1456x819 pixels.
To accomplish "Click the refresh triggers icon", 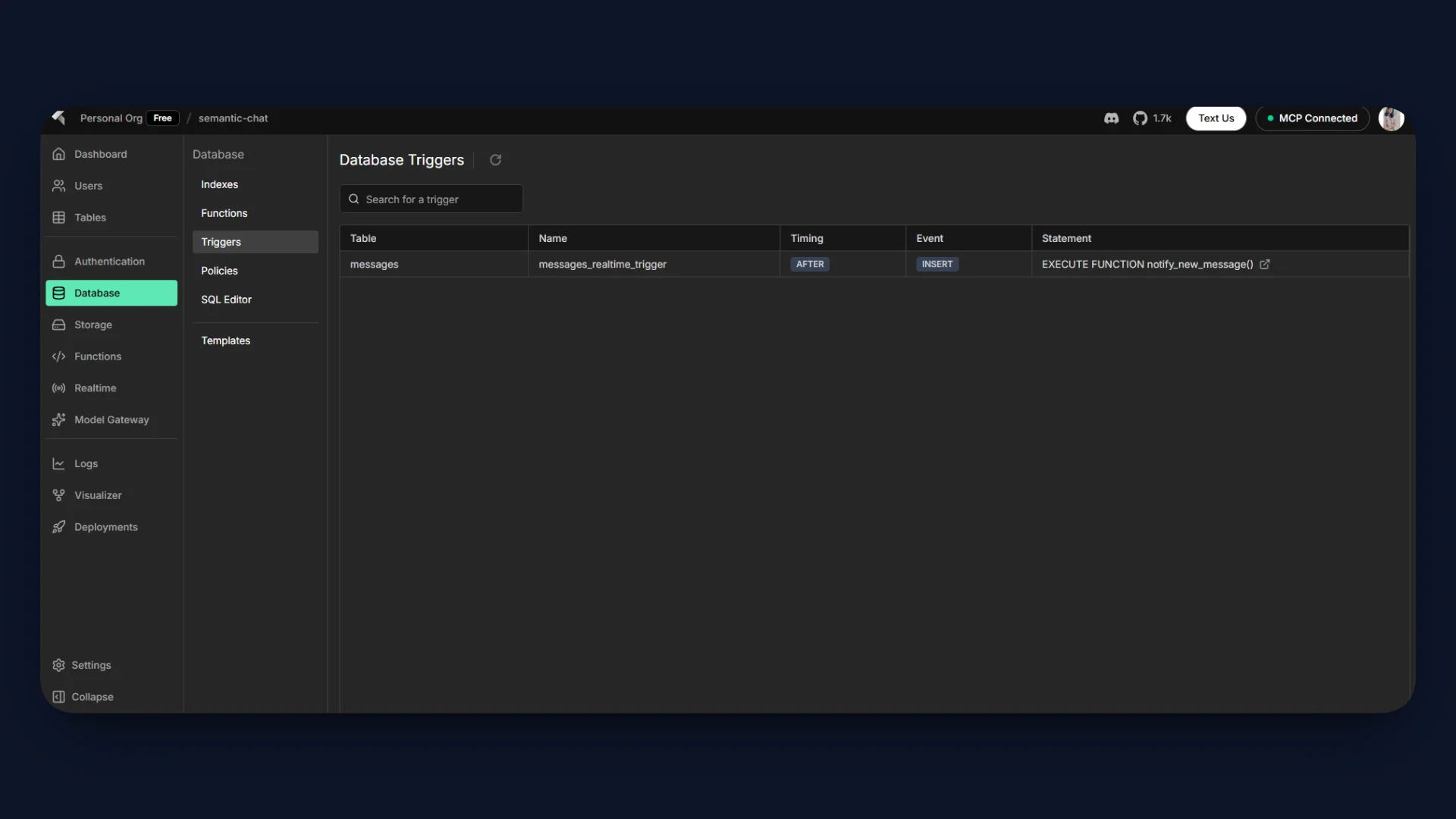I will pos(495,160).
